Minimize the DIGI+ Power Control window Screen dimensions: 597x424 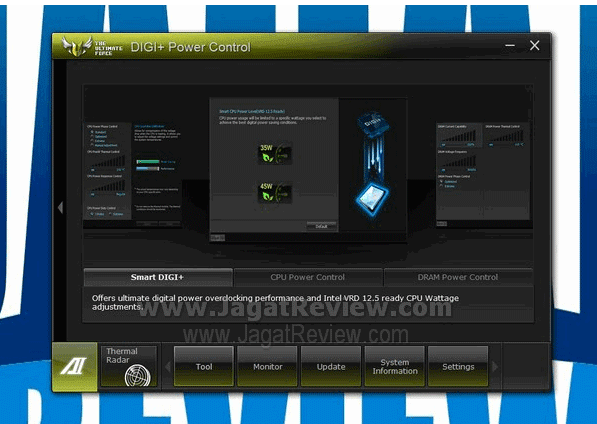510,46
